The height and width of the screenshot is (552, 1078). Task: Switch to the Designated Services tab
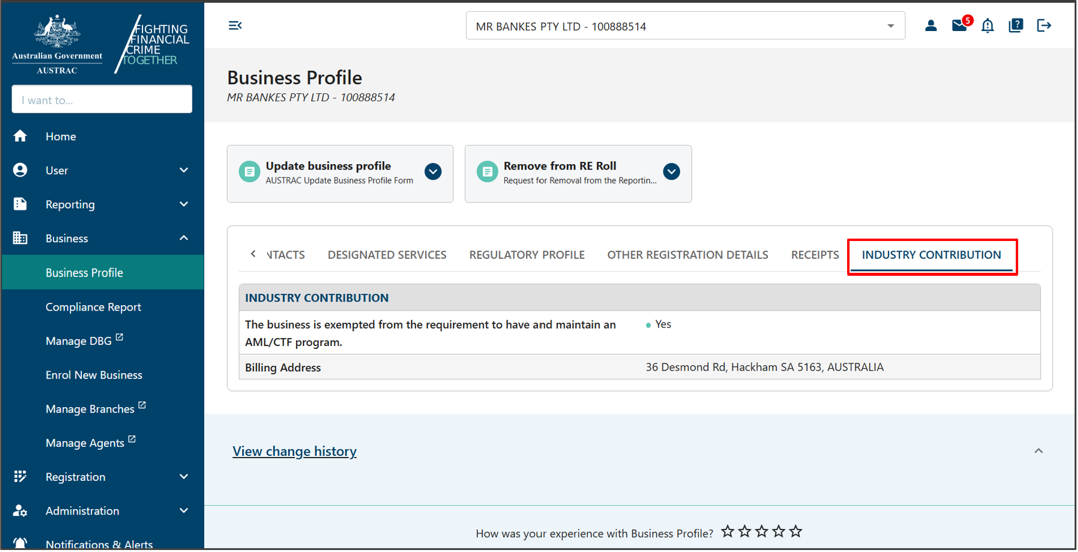coord(387,255)
